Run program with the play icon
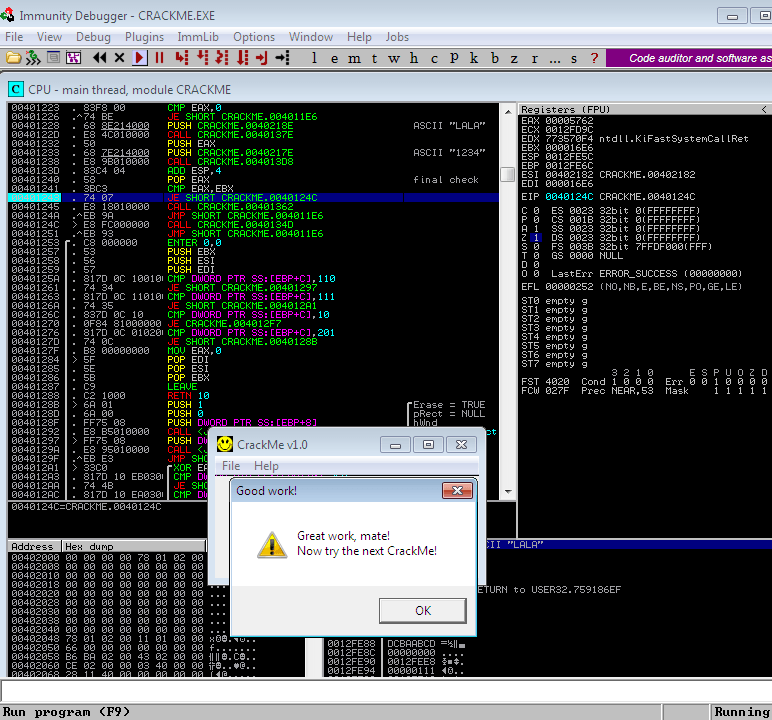Viewport: 772px width, 720px height. pos(140,58)
